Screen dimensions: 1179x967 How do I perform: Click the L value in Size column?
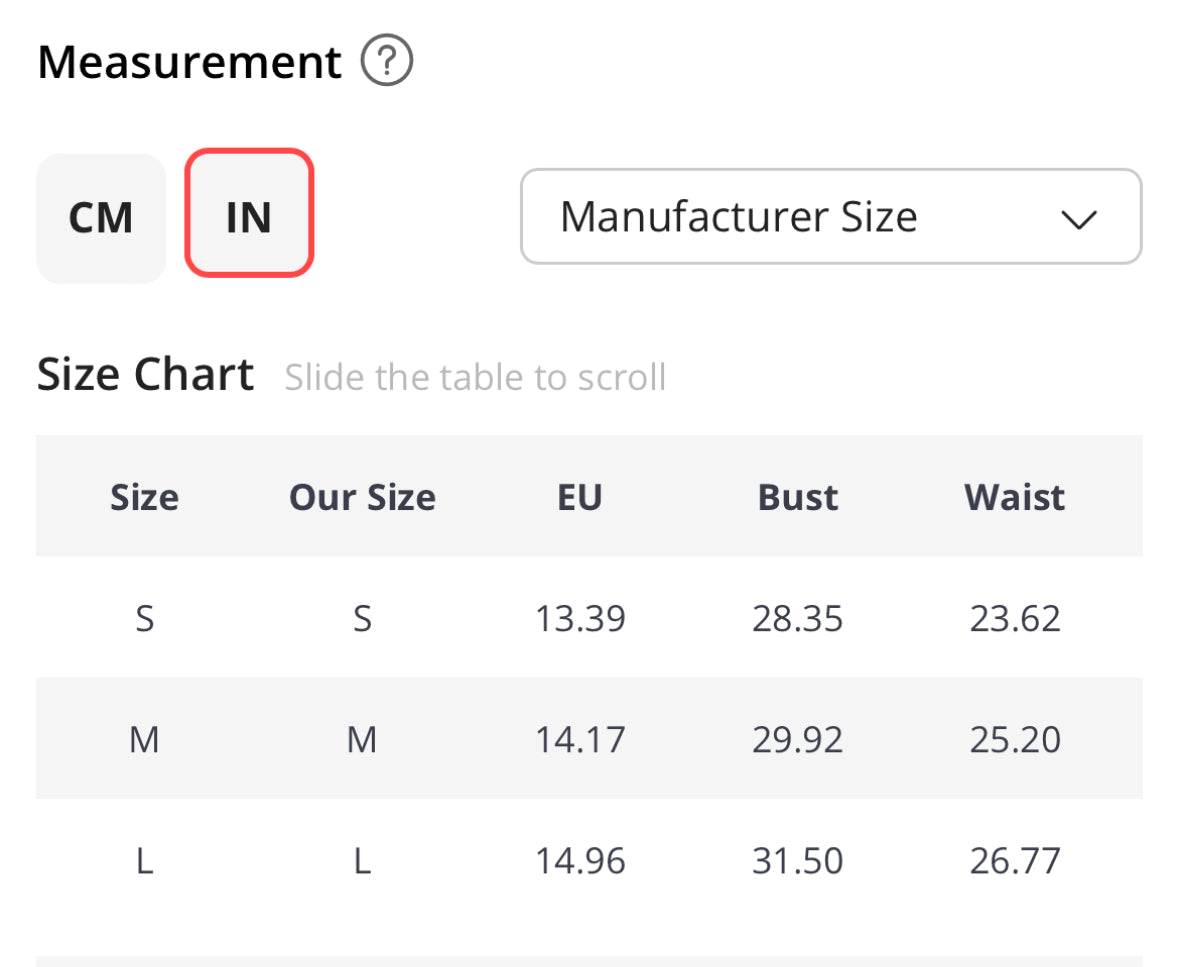pyautogui.click(x=144, y=861)
